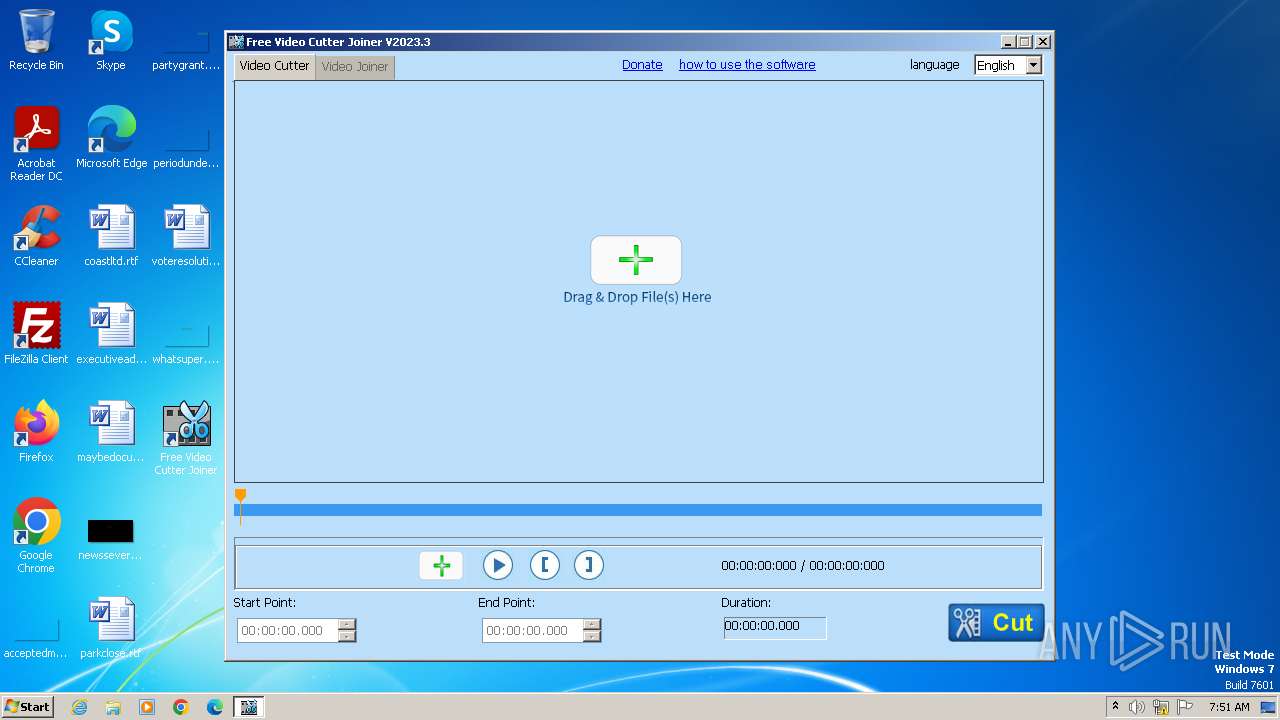This screenshot has height=720, width=1280.
Task: Close the Free Video Cutter Joiner window
Action: pos(1043,42)
